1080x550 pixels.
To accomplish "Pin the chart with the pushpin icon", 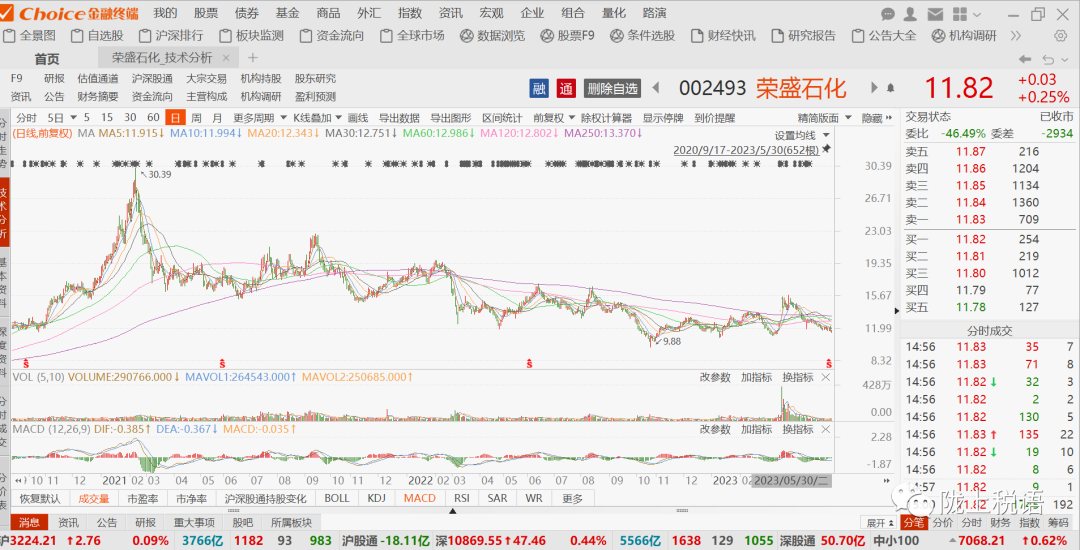I will 827,149.
